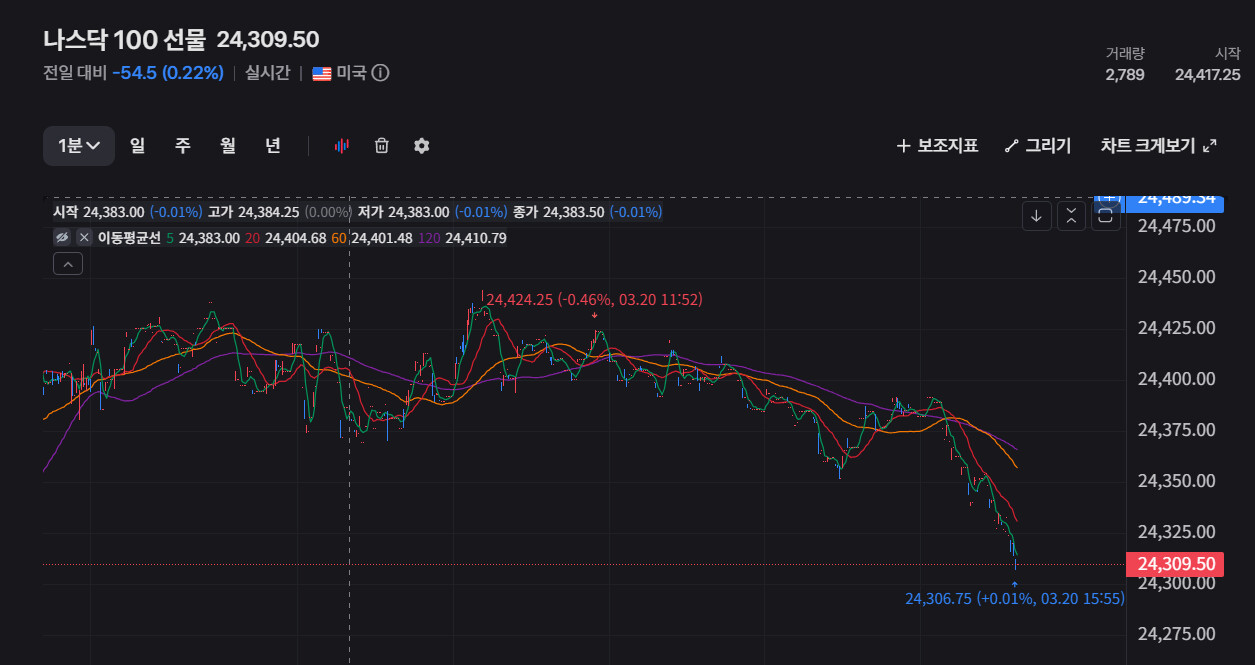
Task: Click the info icon beside 미국
Action: click(x=381, y=73)
